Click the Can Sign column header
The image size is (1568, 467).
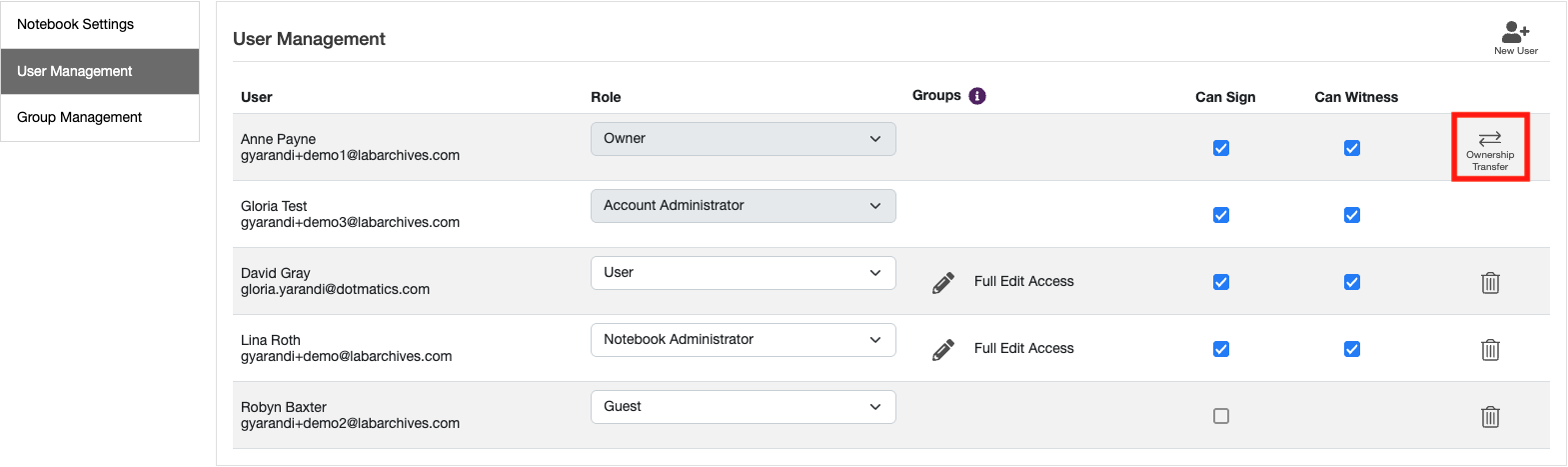tap(1225, 97)
